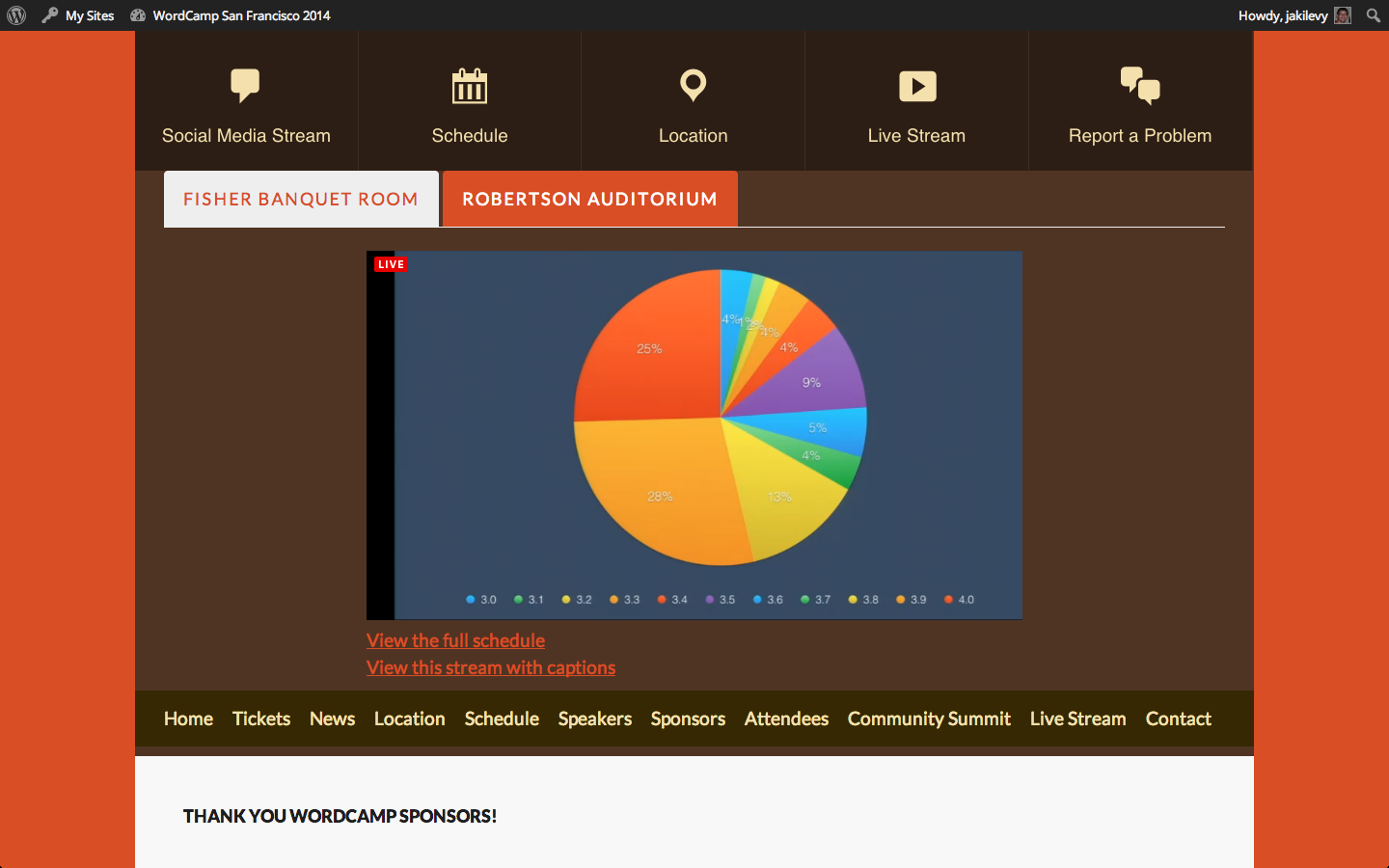Viewport: 1389px width, 868px height.
Task: Select the Robertson Auditorium tab
Action: pyautogui.click(x=589, y=200)
